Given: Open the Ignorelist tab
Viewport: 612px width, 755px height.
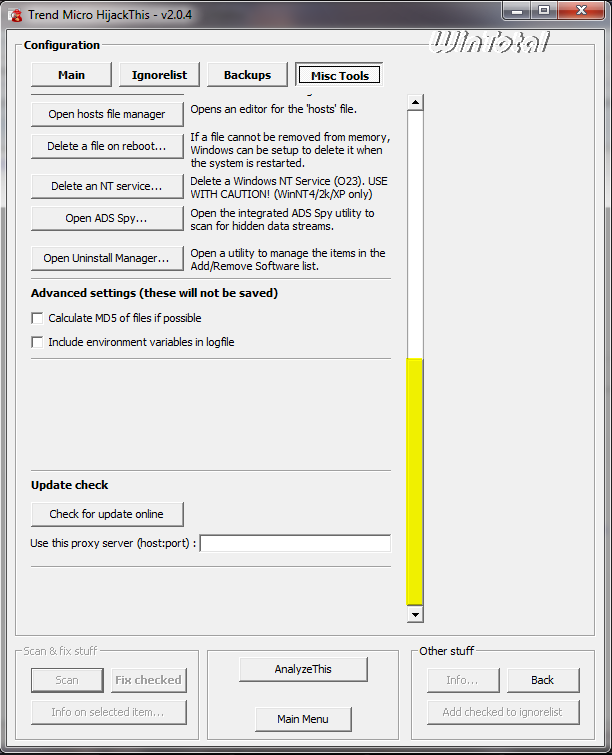Looking at the screenshot, I should 159,75.
